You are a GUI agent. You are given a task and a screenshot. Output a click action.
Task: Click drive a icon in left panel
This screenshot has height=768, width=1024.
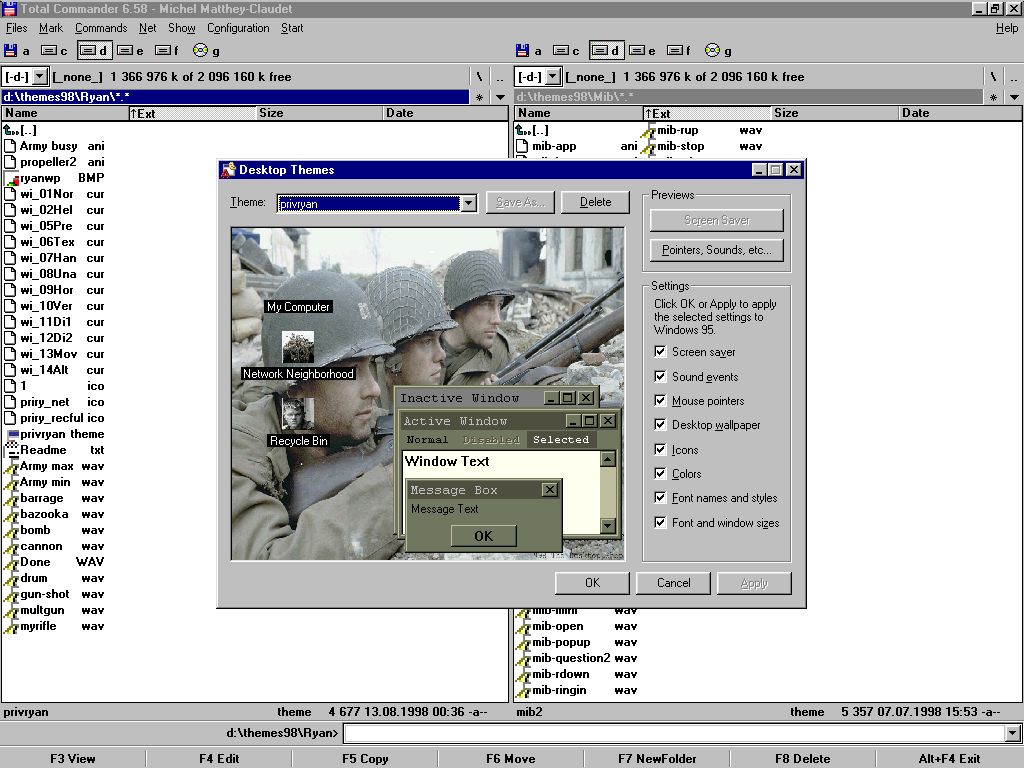pos(11,50)
